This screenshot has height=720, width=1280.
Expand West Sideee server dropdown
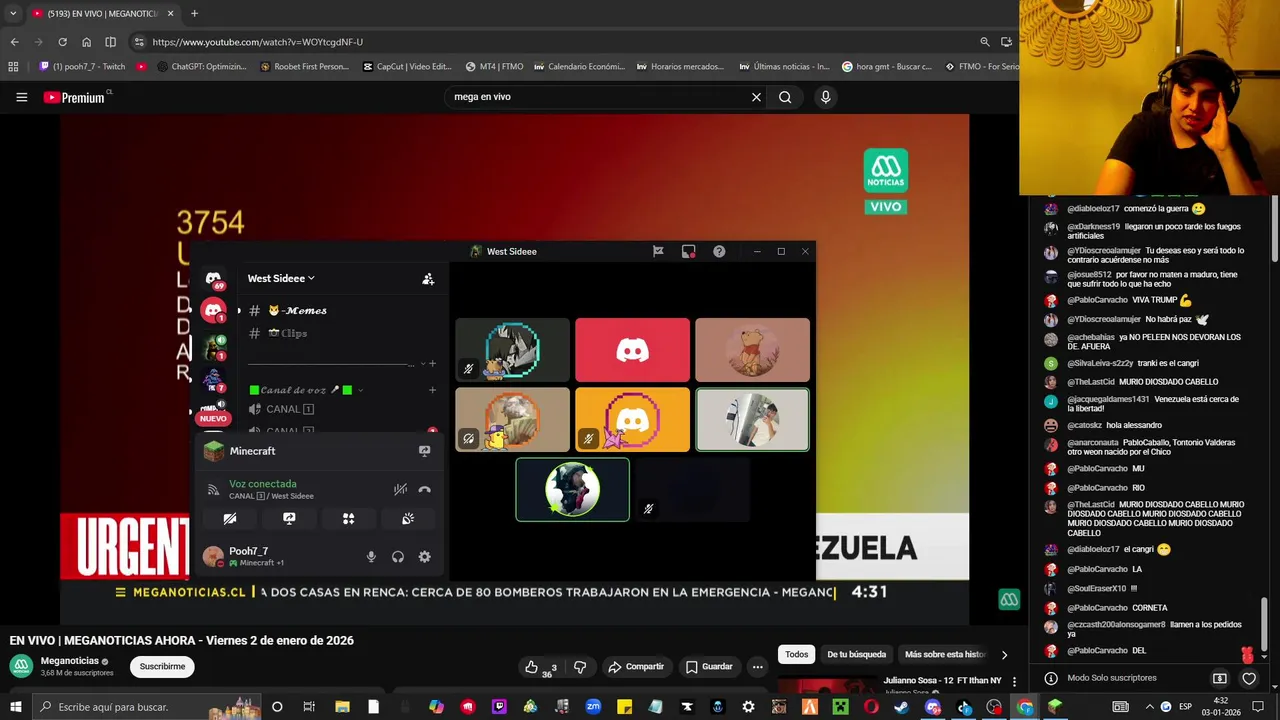pyautogui.click(x=281, y=278)
